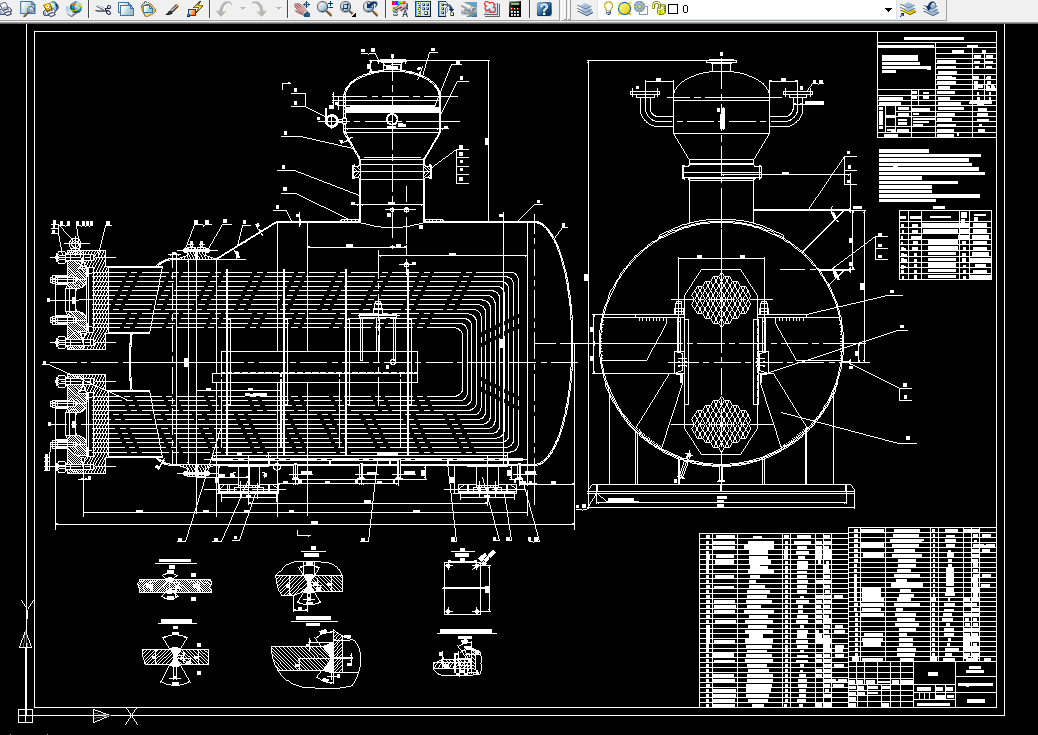The width and height of the screenshot is (1038, 735).
Task: Open Plot Preview tool
Action: coord(28,9)
